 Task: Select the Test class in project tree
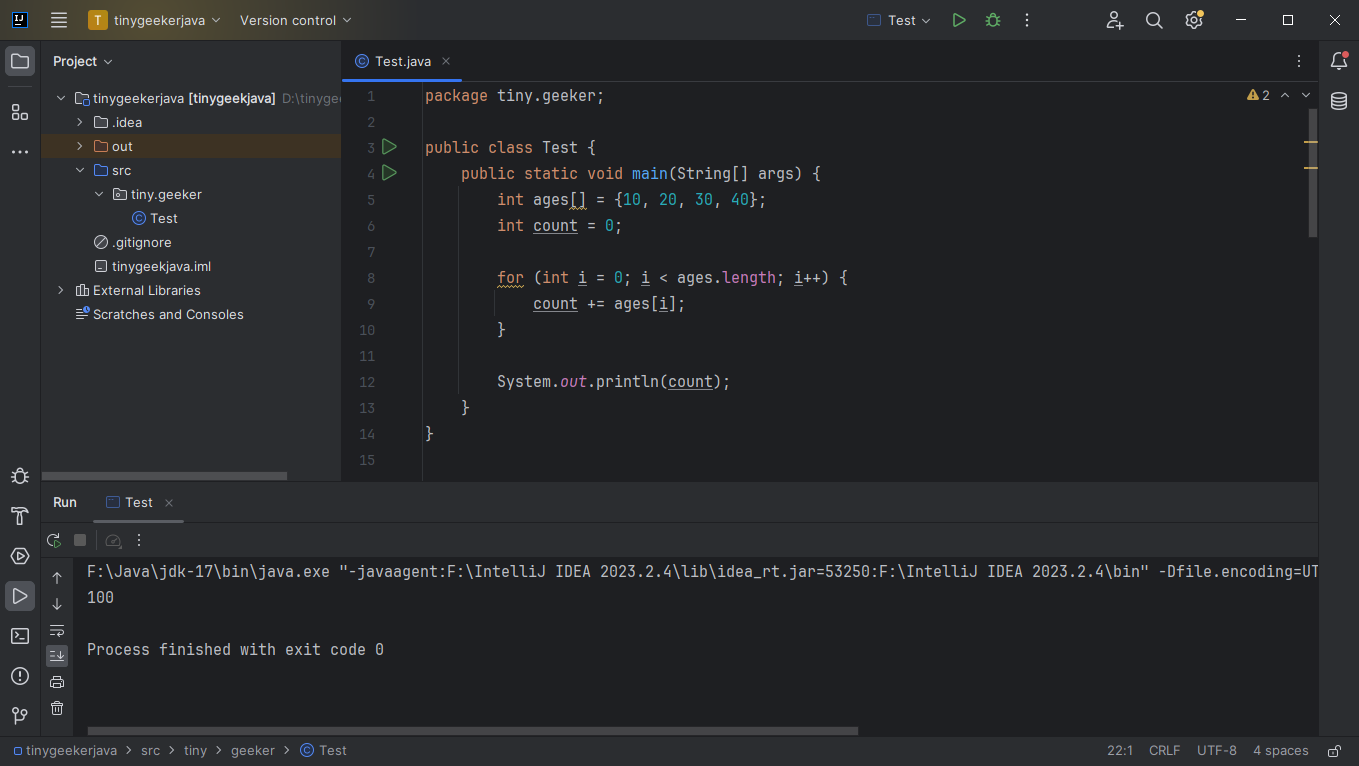155,218
